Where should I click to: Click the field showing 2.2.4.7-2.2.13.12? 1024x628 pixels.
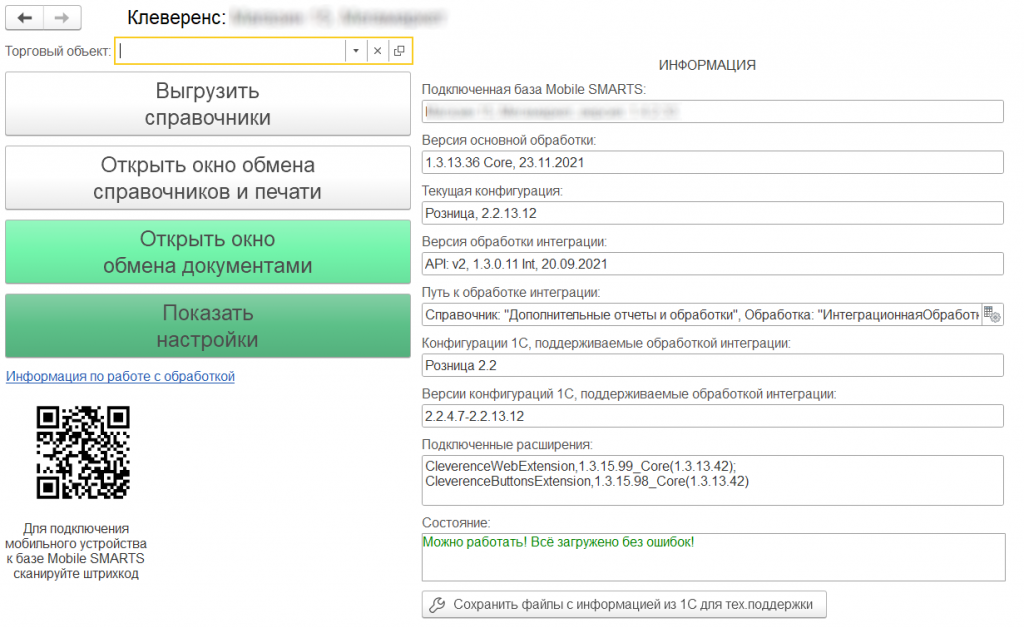pos(712,416)
